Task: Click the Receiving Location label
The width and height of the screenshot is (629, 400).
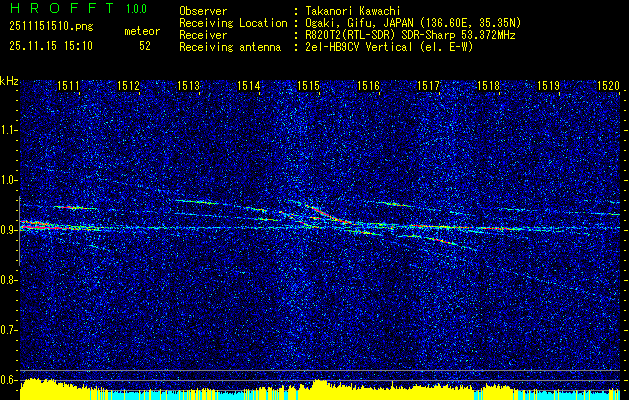Action: click(233, 23)
